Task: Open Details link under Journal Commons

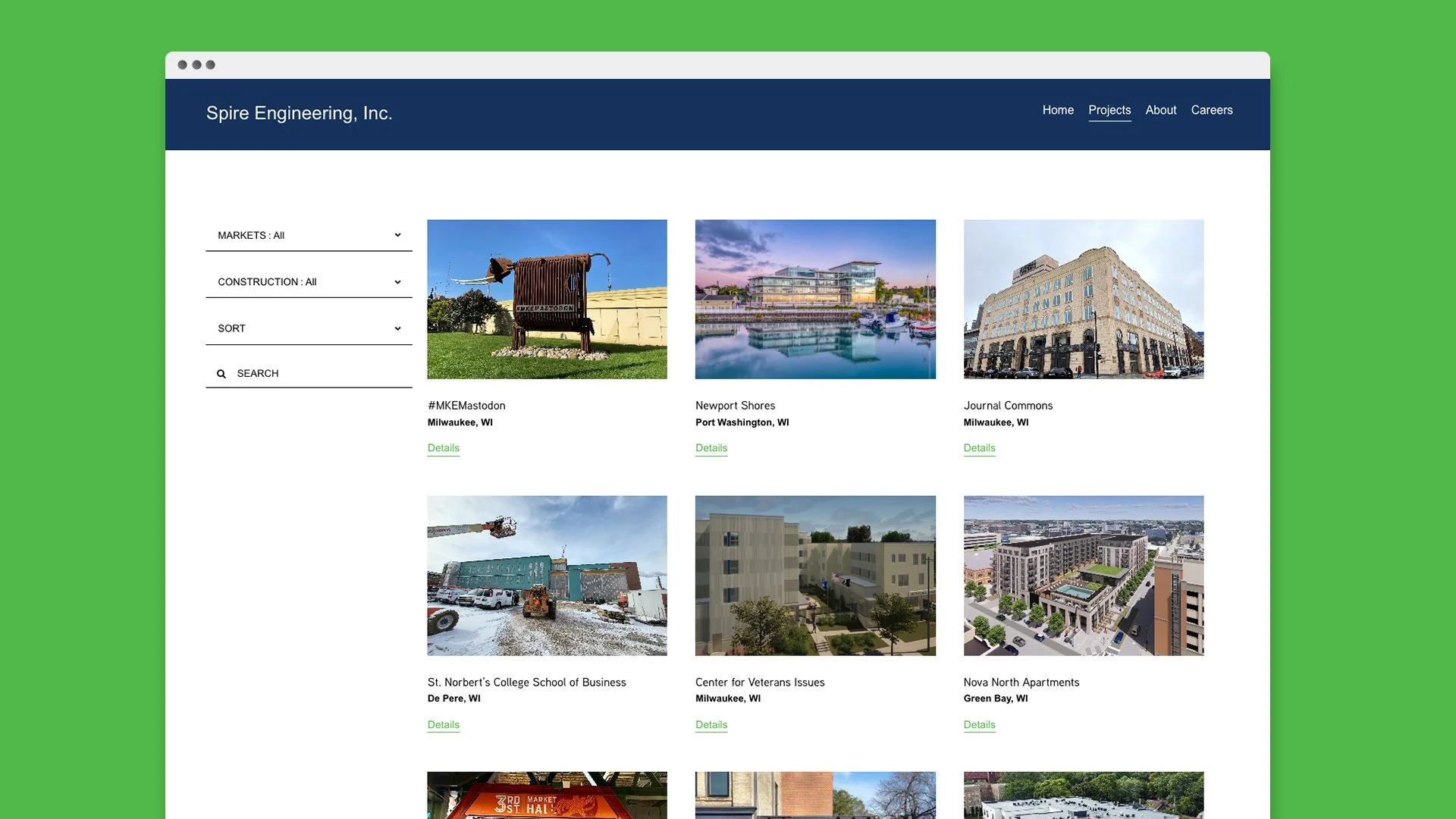Action: 979,448
